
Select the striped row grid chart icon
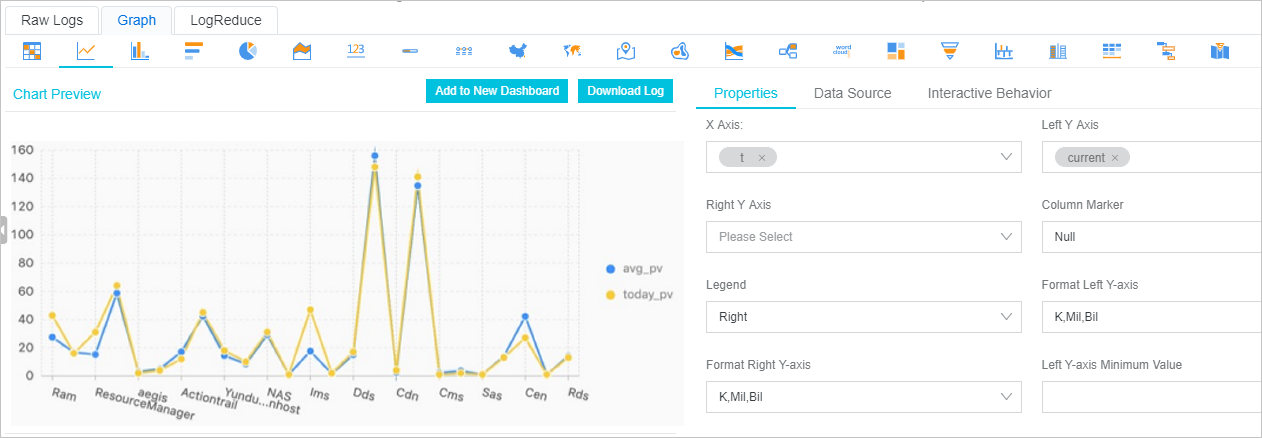pos(1112,50)
